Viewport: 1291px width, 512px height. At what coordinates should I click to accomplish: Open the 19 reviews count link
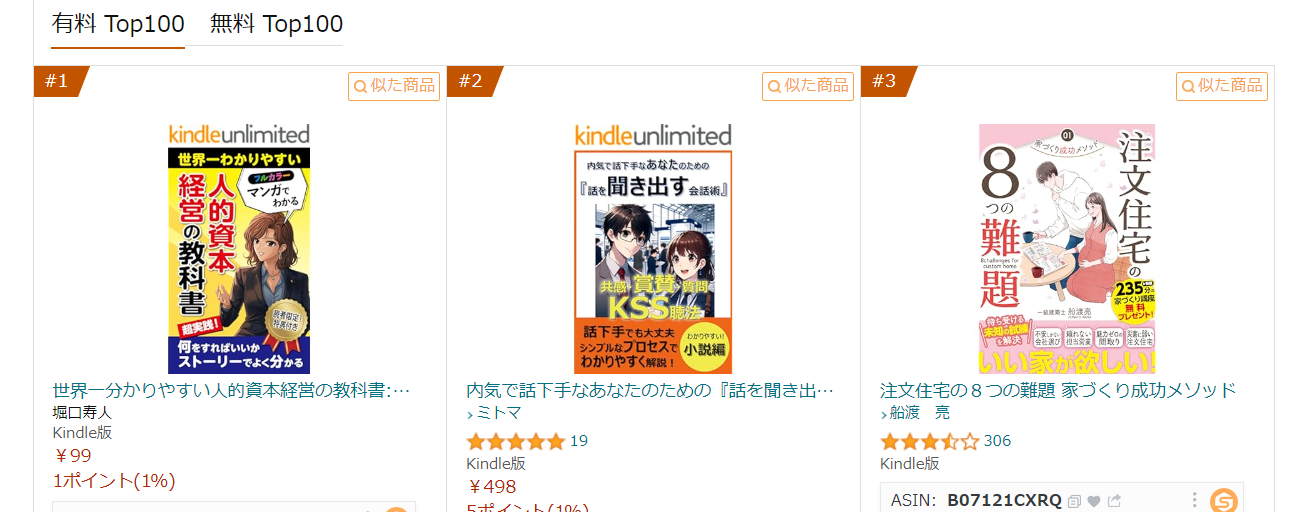point(579,440)
